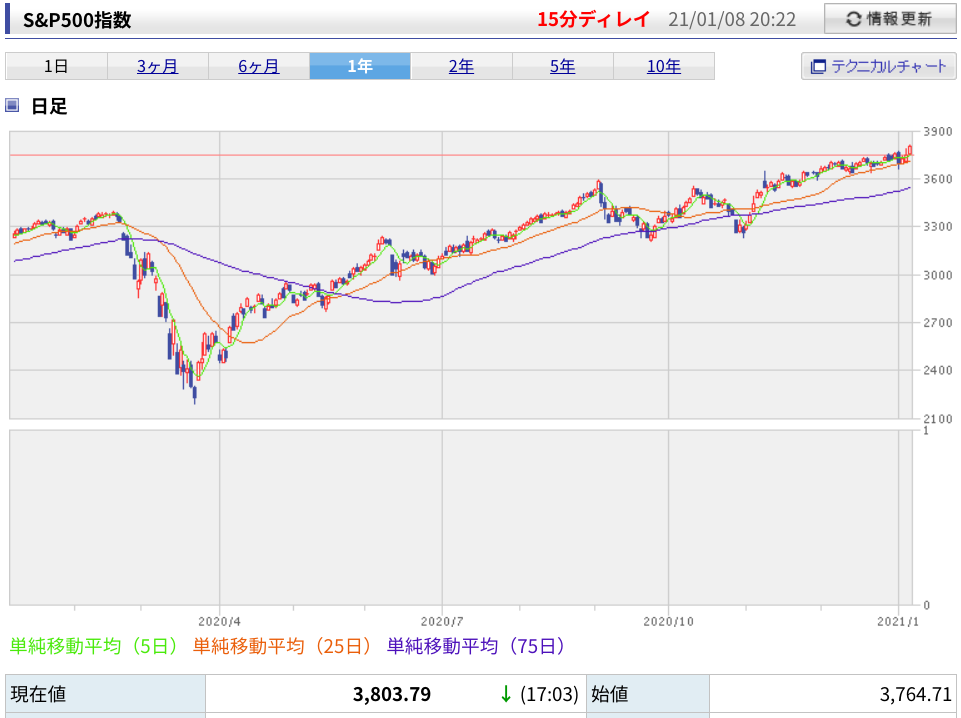
Task: Click the 2100 y-axis label
Action: (x=938, y=419)
